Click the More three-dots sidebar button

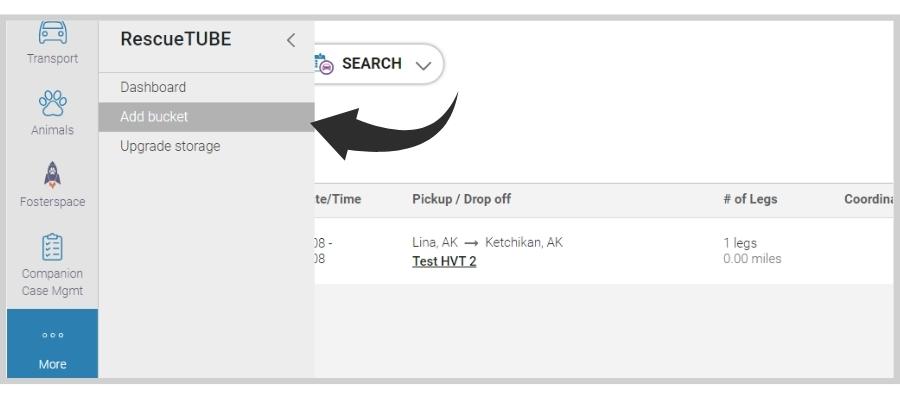pos(52,343)
